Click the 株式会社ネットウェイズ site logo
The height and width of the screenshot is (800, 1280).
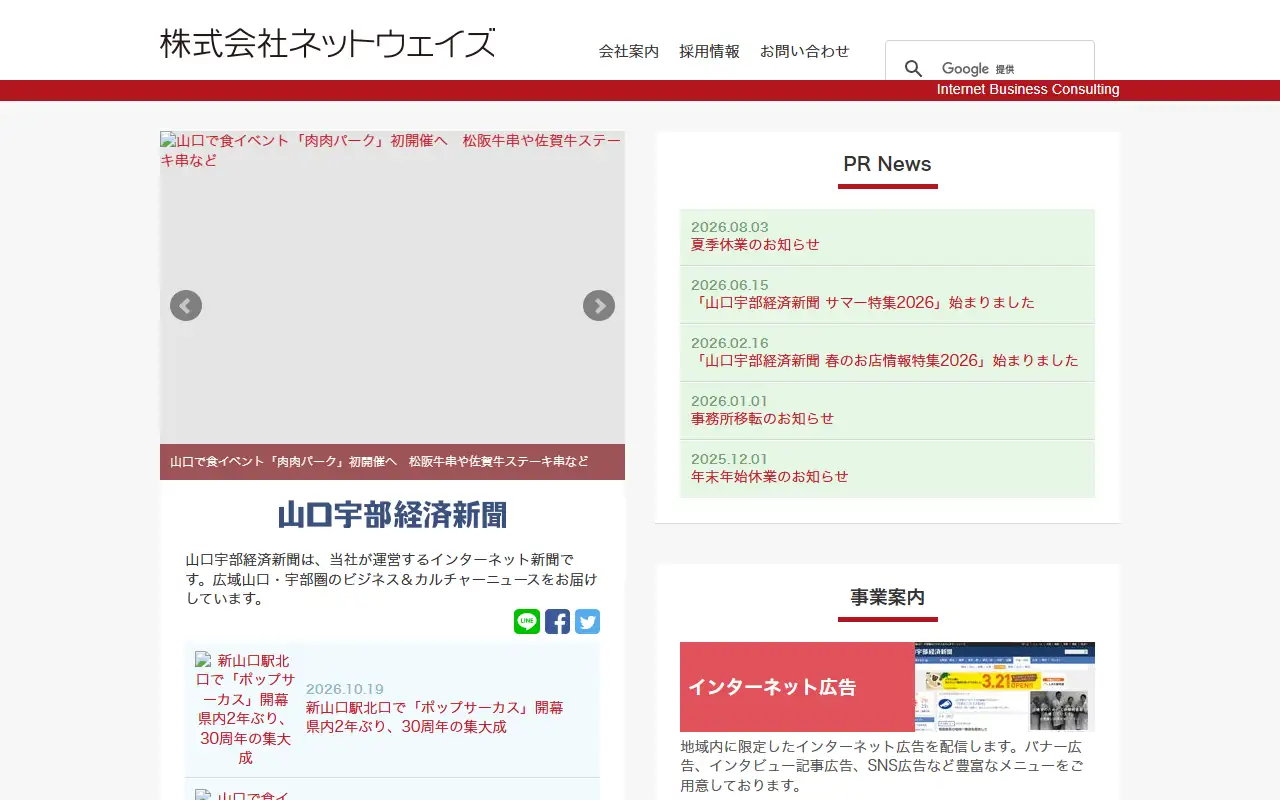[328, 44]
